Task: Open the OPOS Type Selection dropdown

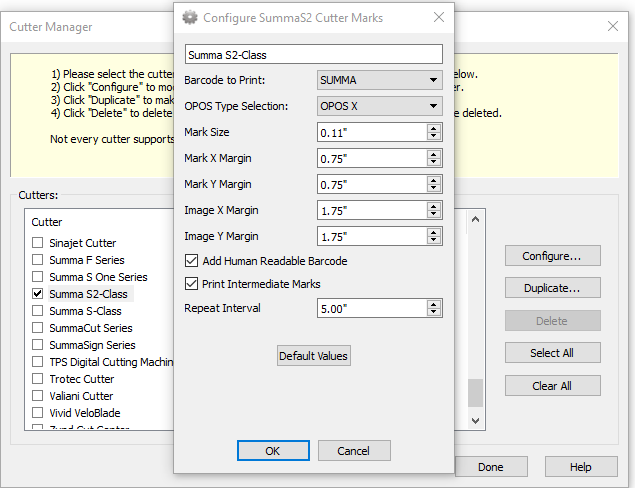Action: [x=379, y=106]
